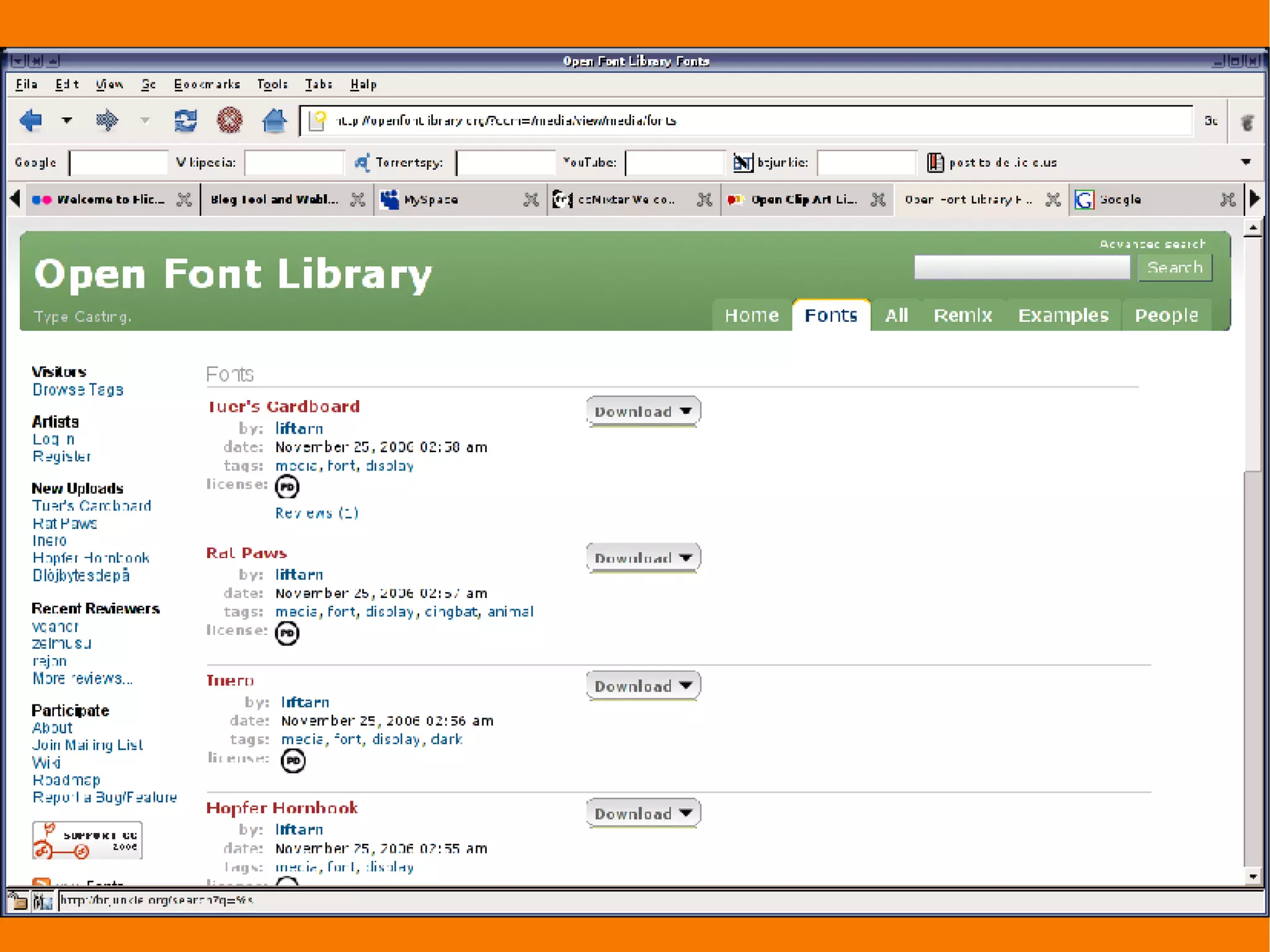Click the Open Font Library search field

pos(1021,267)
